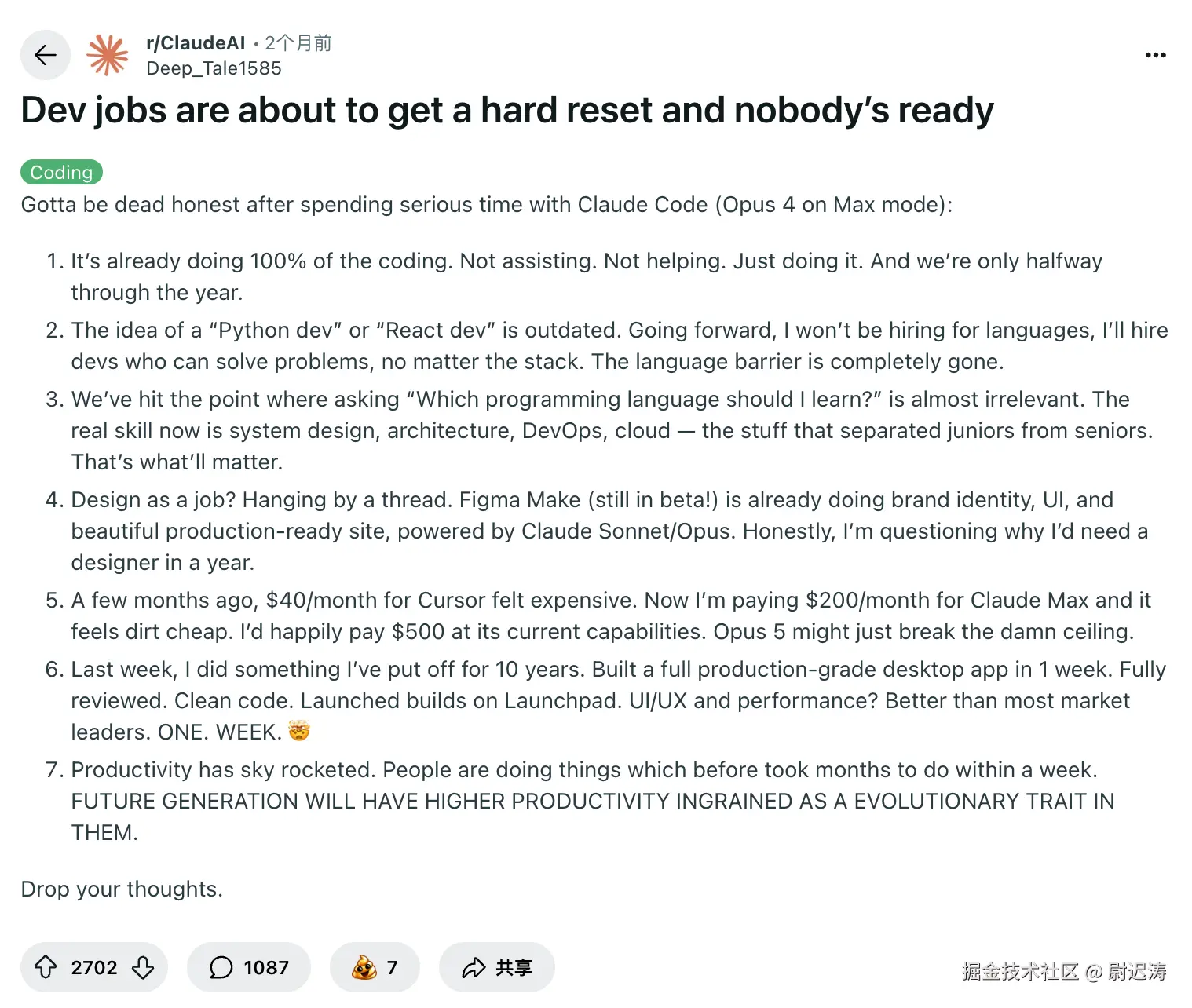Select the green Coding flair tag
Image resolution: width=1192 pixels, height=1008 pixels.
point(61,172)
